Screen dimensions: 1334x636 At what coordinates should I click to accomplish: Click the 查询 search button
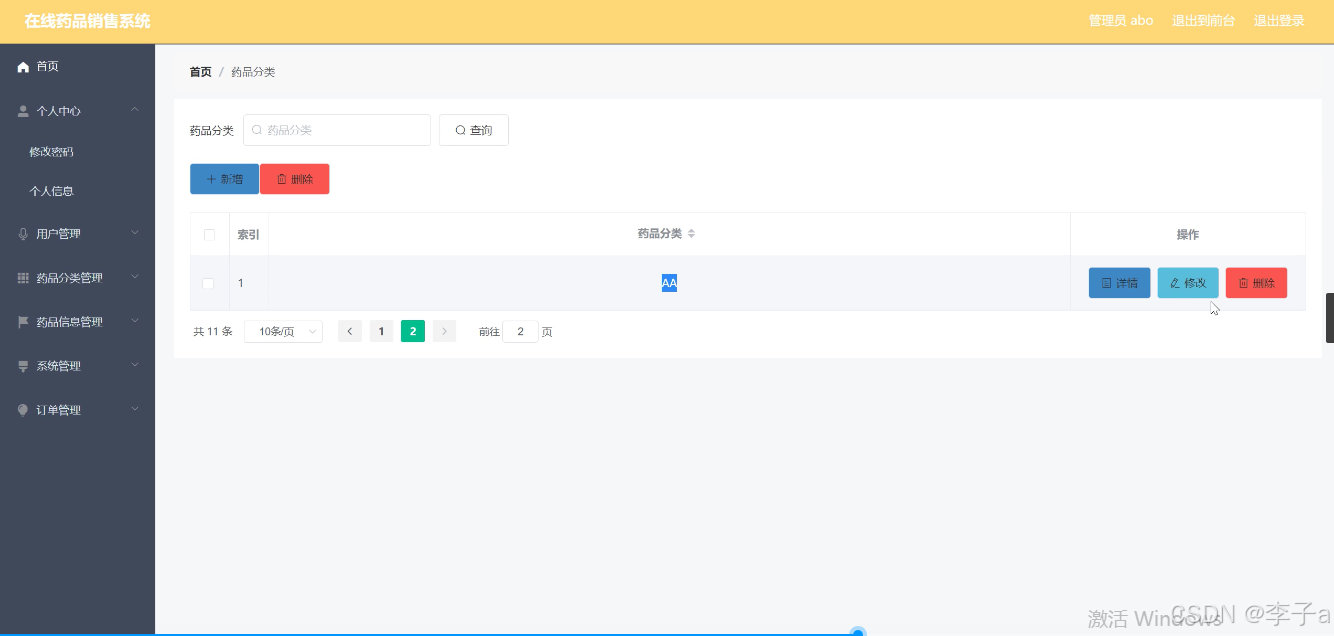pyautogui.click(x=474, y=130)
